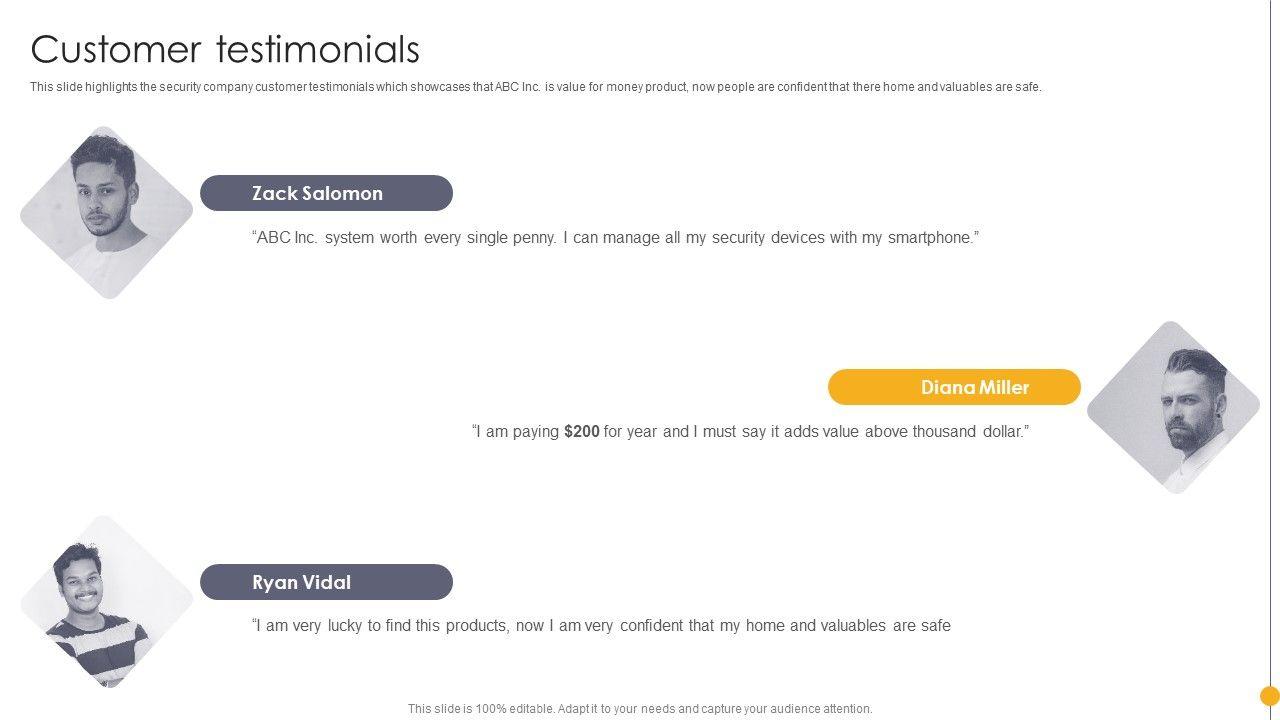Click the bold $200 amount
1280x720 pixels.
582,432
